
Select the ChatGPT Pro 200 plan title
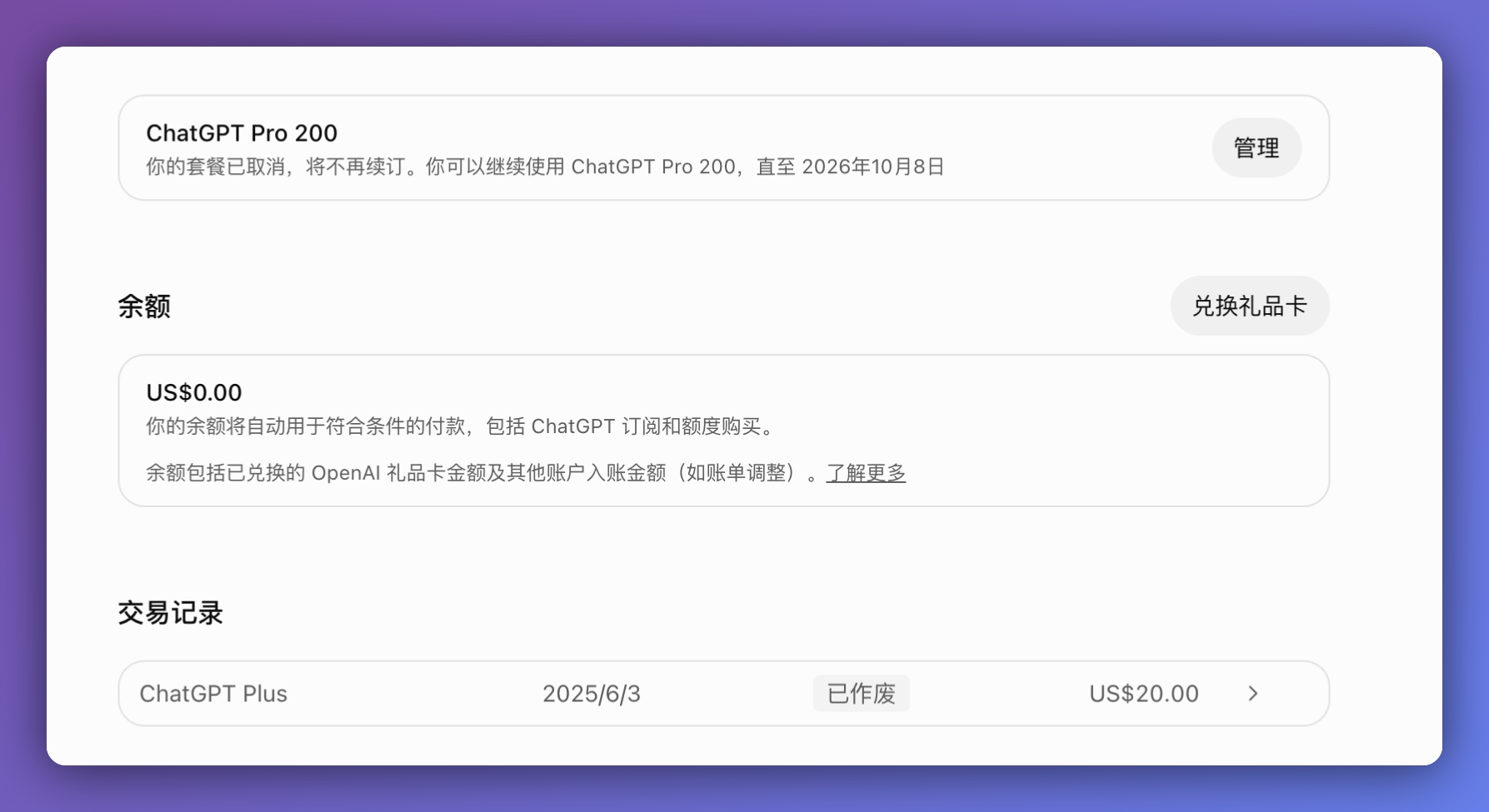point(242,133)
